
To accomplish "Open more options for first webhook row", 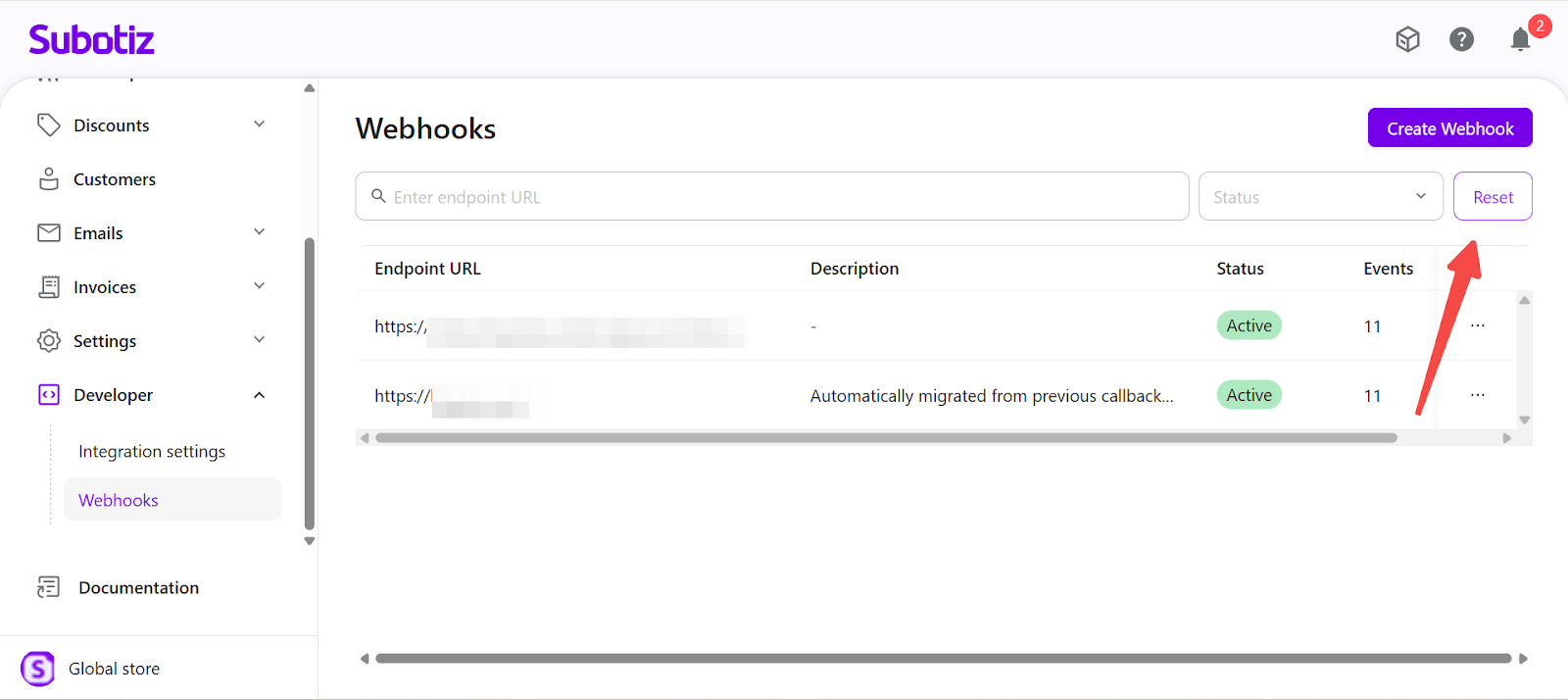I will [1477, 325].
